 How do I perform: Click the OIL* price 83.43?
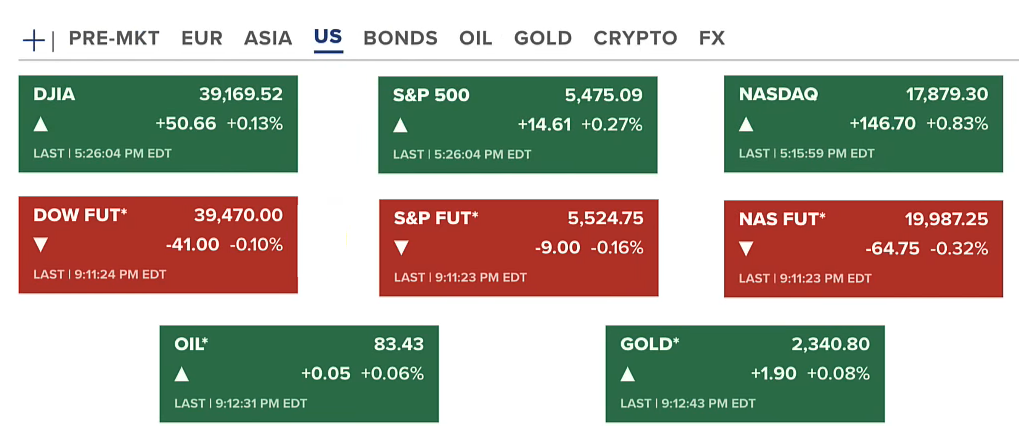coord(398,344)
